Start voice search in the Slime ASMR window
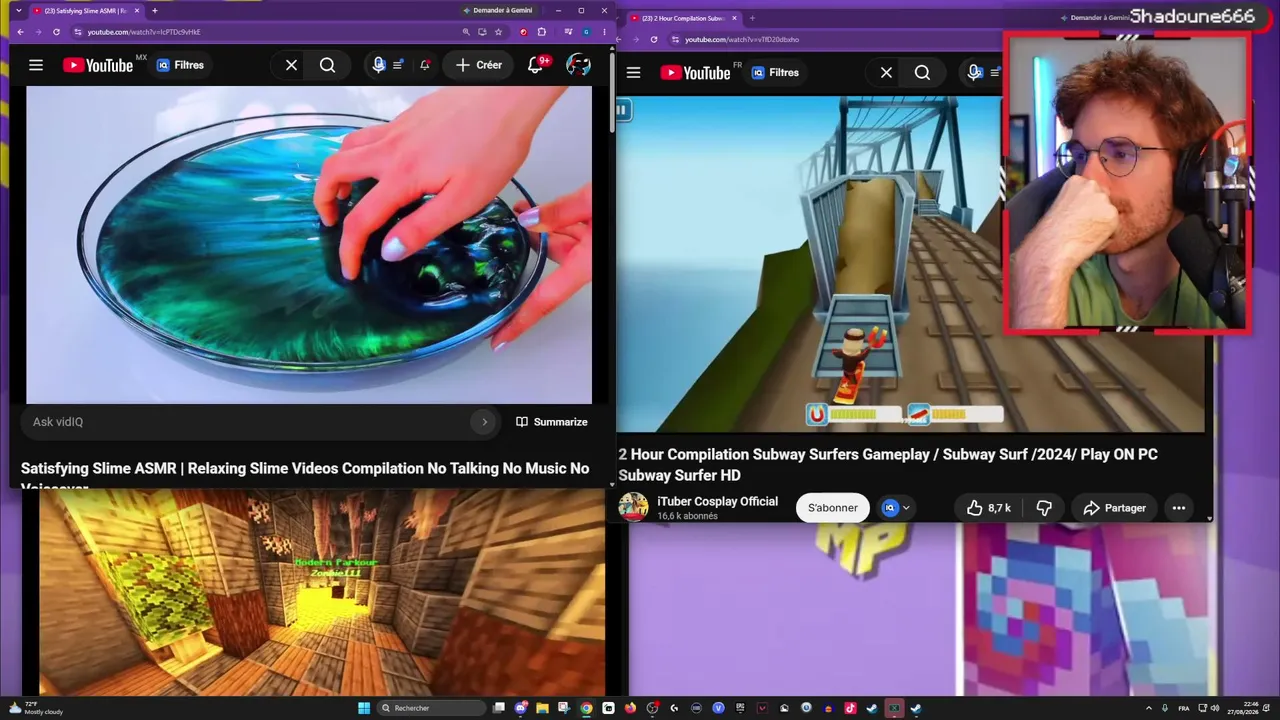 click(x=378, y=65)
